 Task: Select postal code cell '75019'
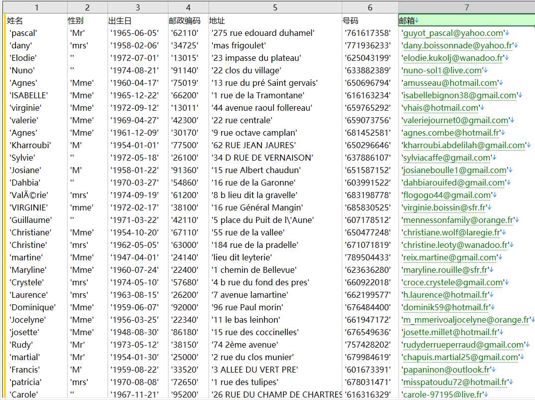pyautogui.click(x=185, y=83)
